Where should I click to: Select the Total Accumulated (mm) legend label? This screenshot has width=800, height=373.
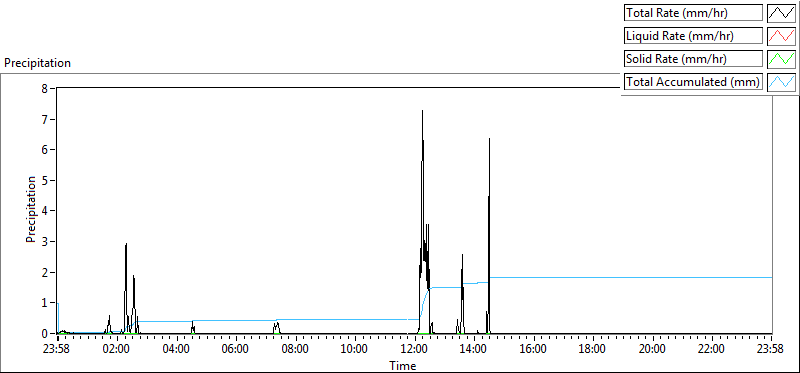pos(693,82)
